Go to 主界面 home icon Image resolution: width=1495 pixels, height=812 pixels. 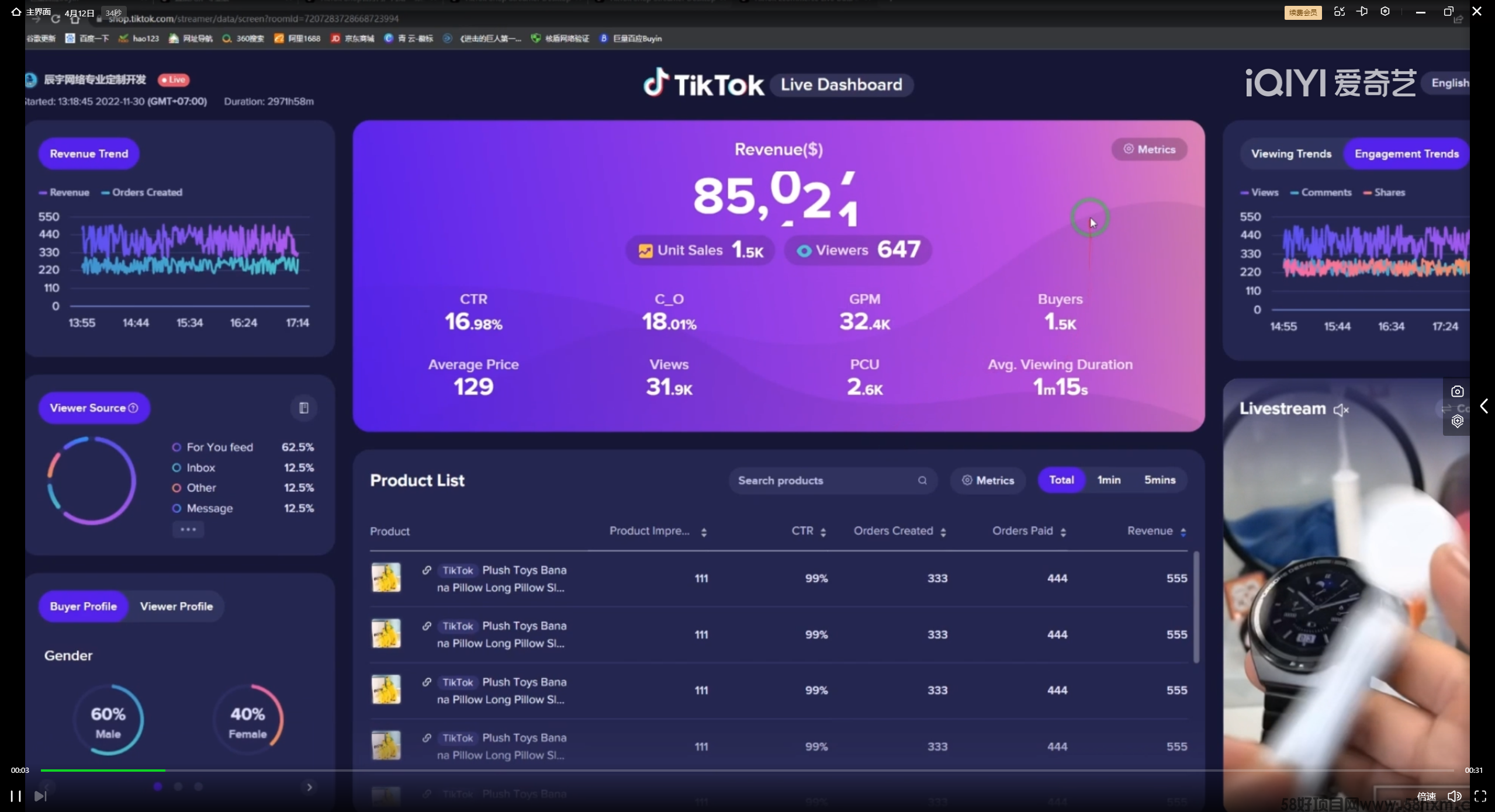(x=16, y=12)
